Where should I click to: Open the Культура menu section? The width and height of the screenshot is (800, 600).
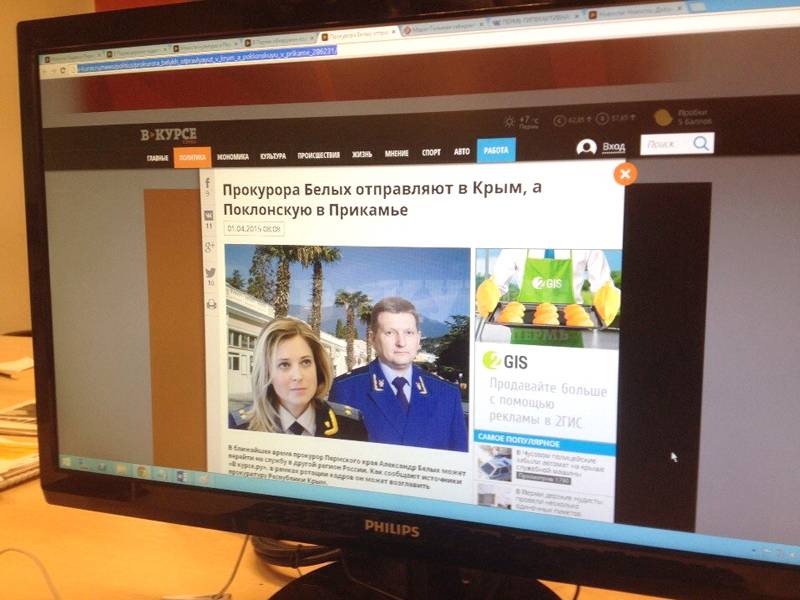coord(273,156)
